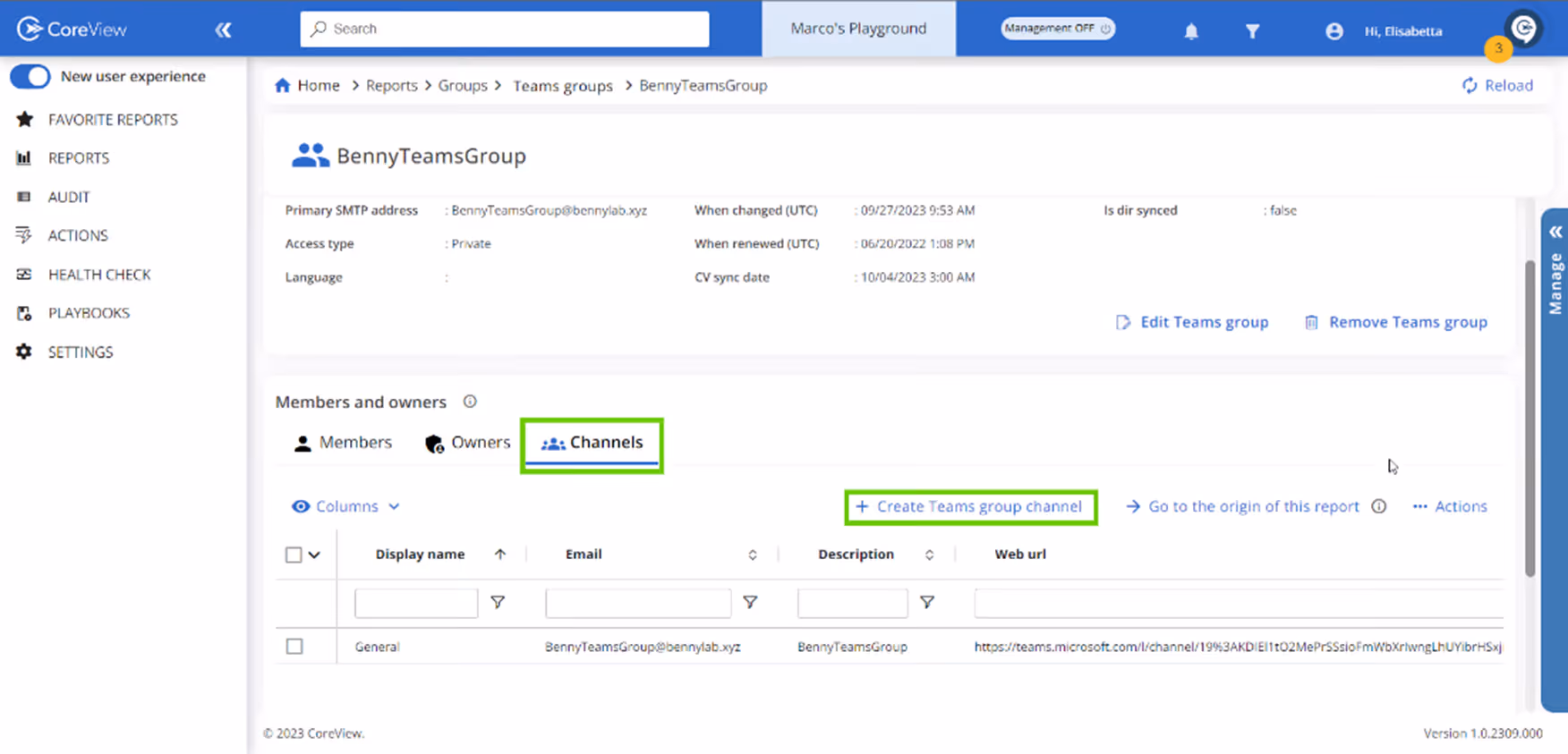Click the filter funnel in top bar
The width and height of the screenshot is (1568, 754).
click(x=1252, y=31)
